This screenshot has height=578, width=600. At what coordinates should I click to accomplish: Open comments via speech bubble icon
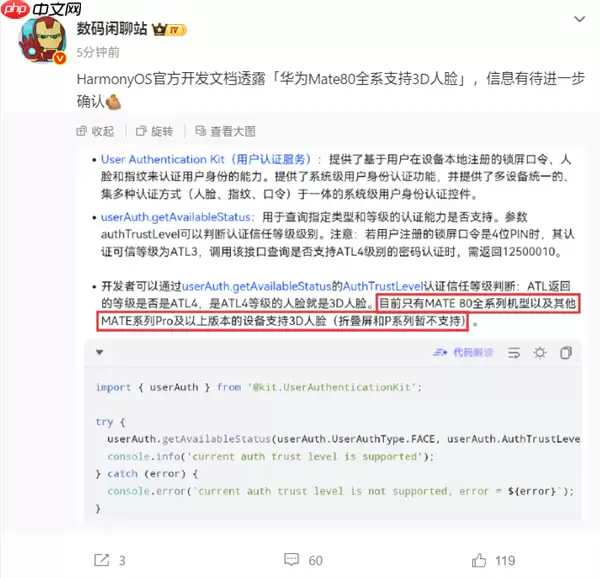click(x=292, y=560)
